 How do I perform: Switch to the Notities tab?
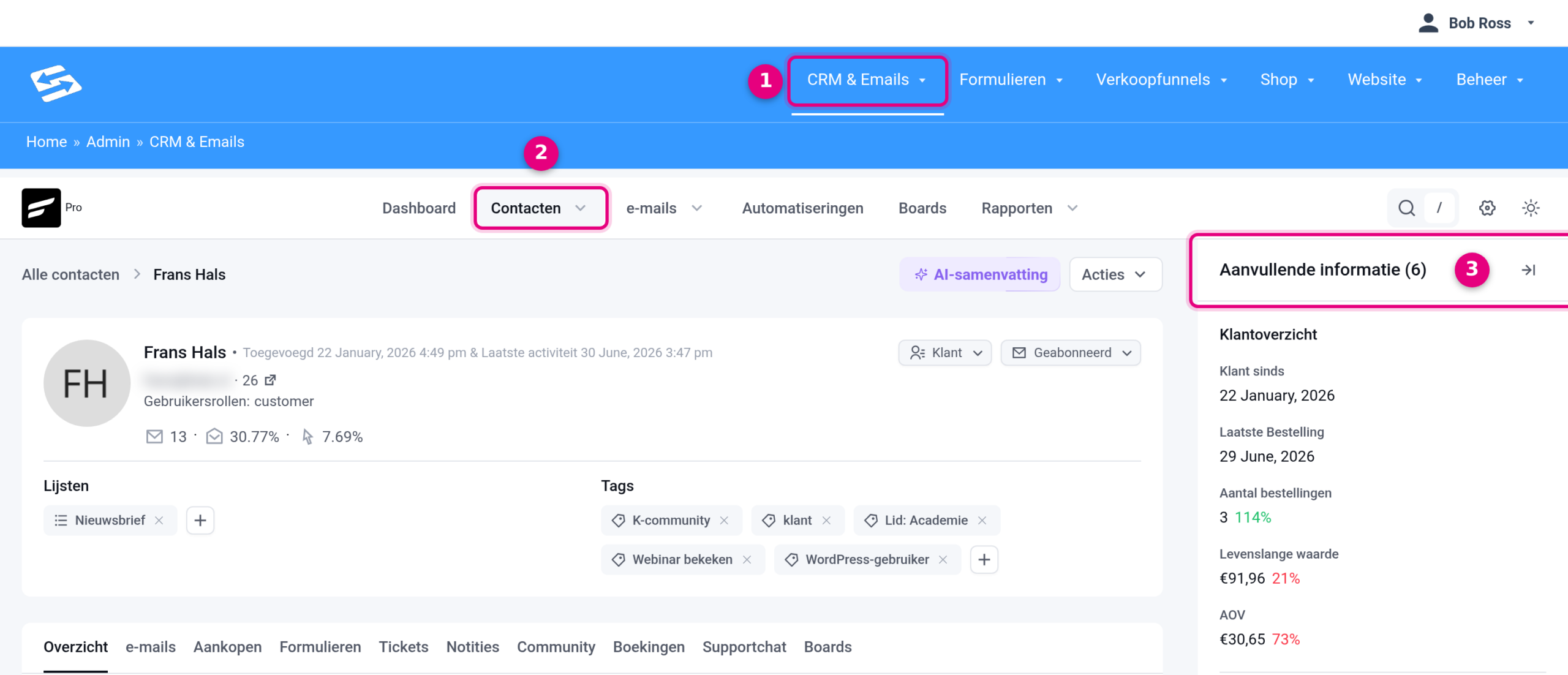[473, 647]
